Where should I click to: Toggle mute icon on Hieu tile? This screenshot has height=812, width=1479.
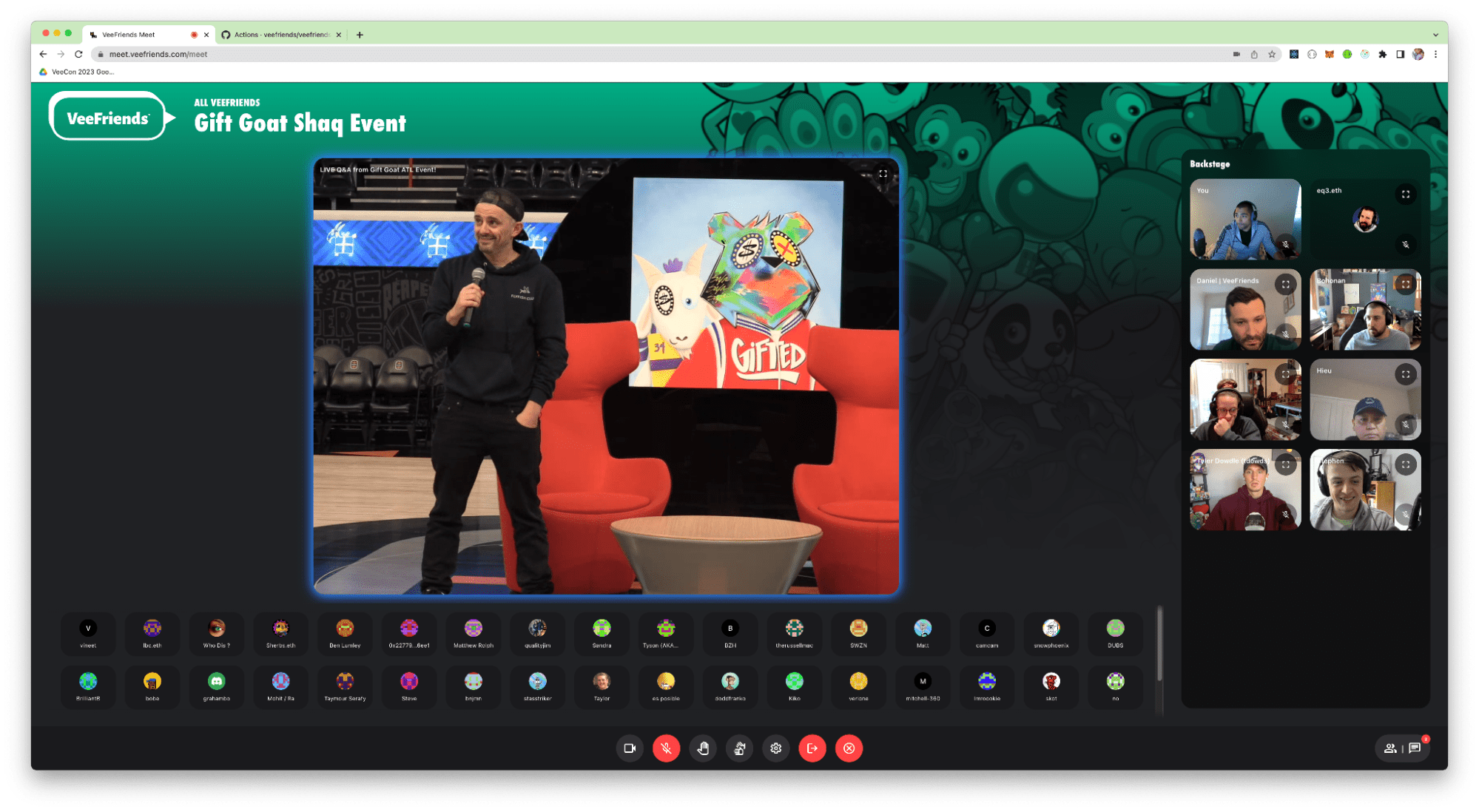(1406, 424)
